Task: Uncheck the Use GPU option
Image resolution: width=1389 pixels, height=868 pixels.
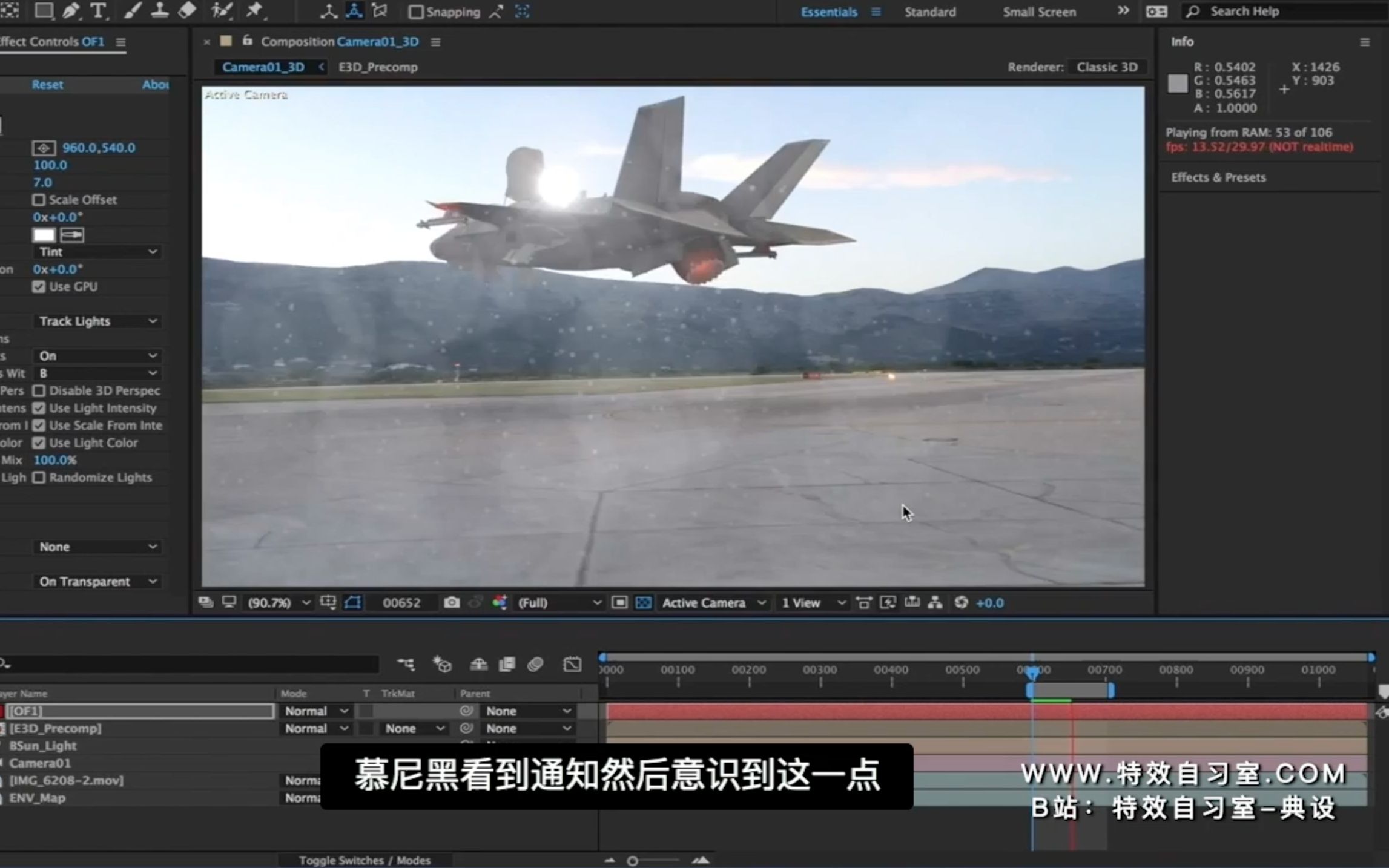Action: [39, 287]
